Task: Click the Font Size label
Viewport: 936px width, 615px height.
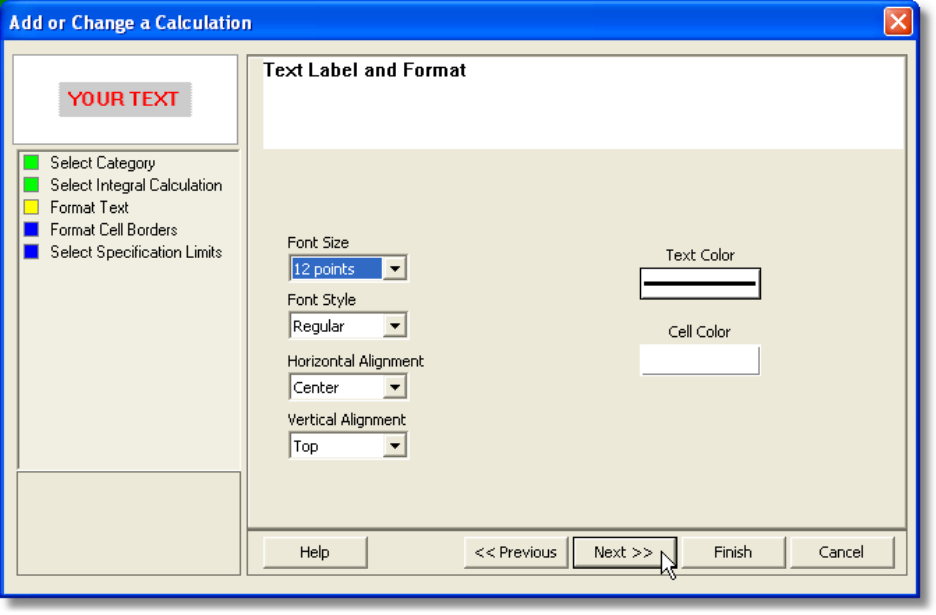Action: 318,242
